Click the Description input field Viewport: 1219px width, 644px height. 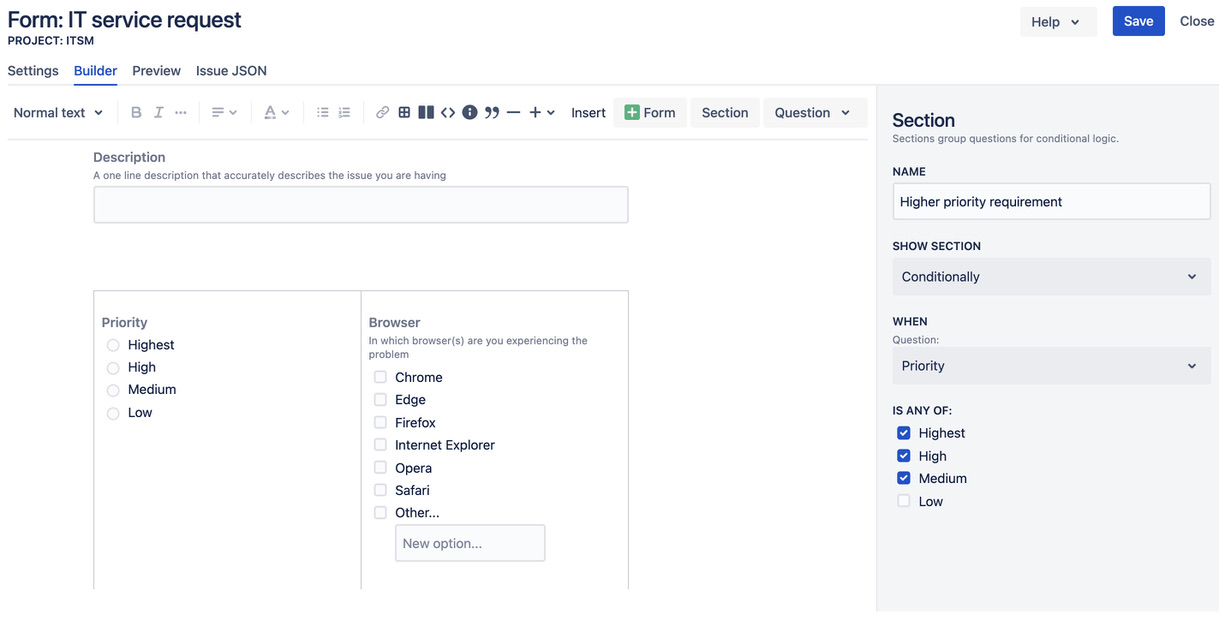click(x=361, y=204)
